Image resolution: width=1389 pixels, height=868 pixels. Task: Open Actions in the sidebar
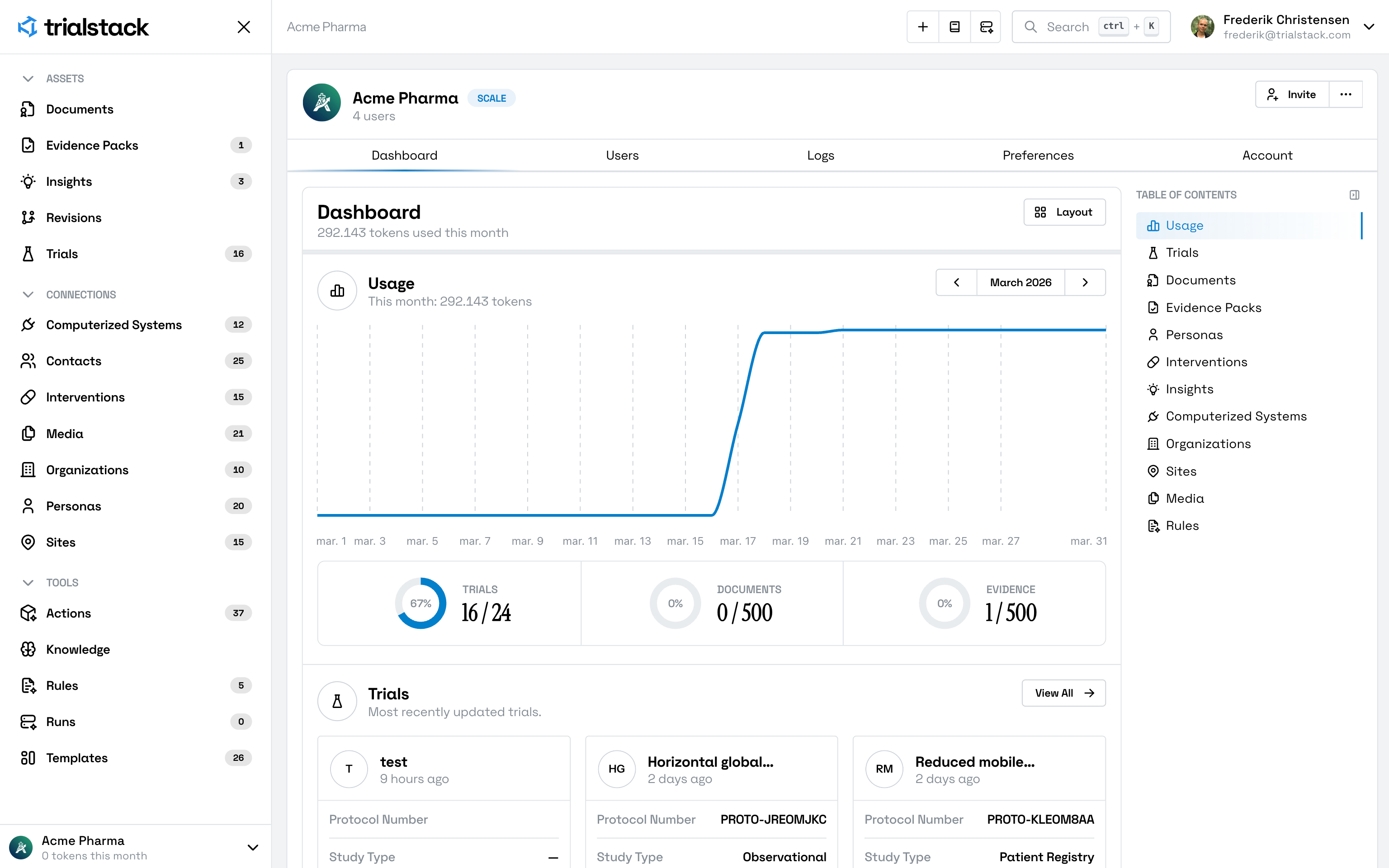pos(136,613)
